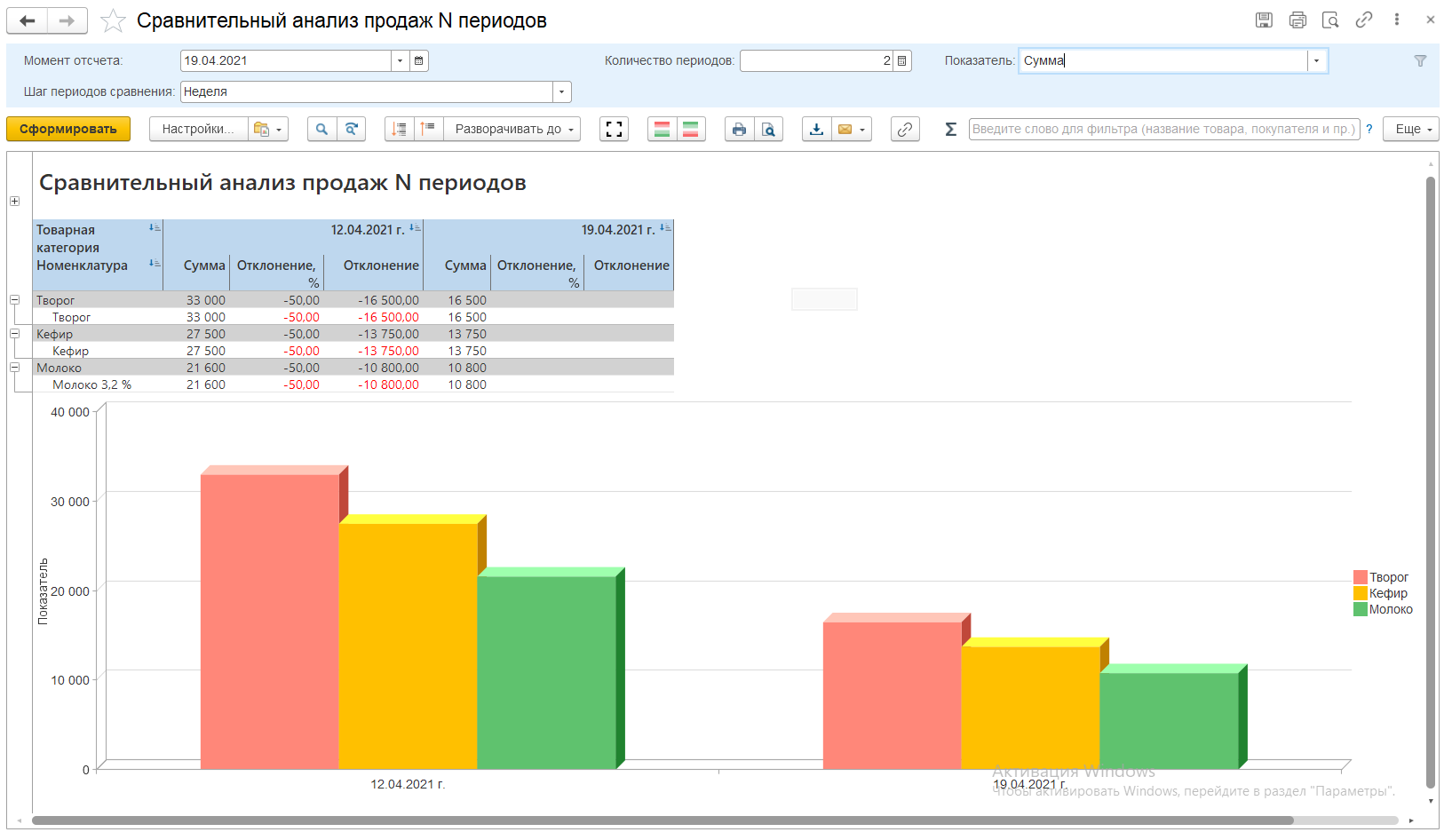This screenshot has width=1452, height=840.
Task: Open the calendar picker for Момент отсчета
Action: 419,61
